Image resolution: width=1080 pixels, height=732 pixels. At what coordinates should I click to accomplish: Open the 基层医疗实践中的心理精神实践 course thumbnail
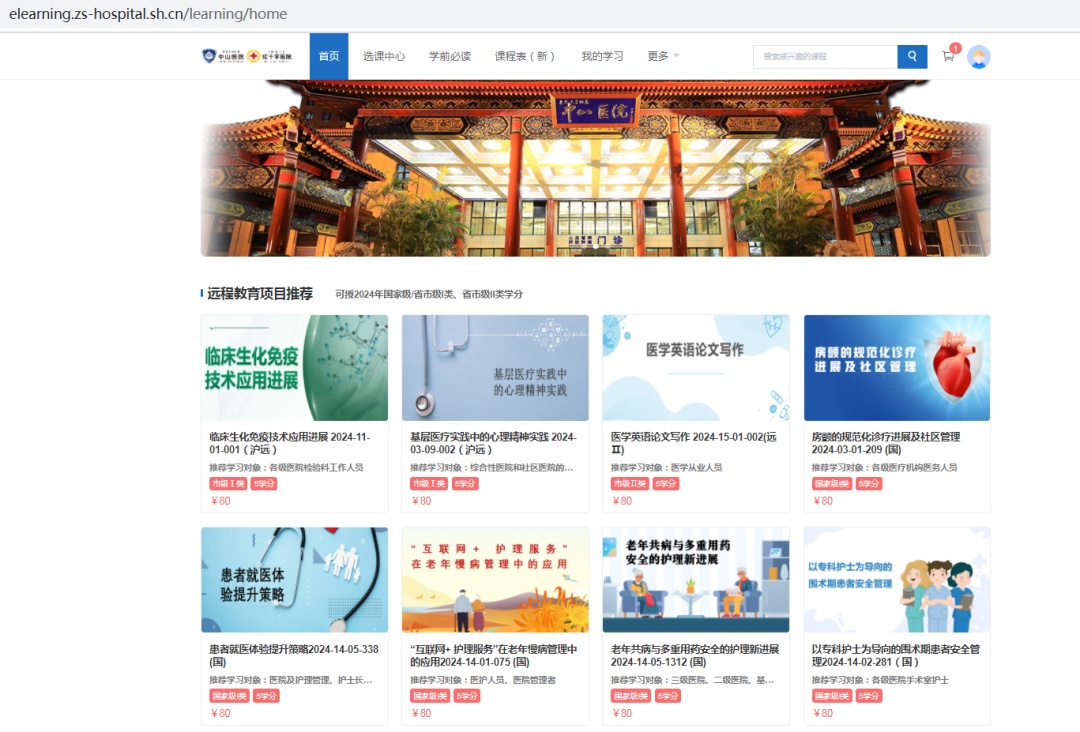495,368
